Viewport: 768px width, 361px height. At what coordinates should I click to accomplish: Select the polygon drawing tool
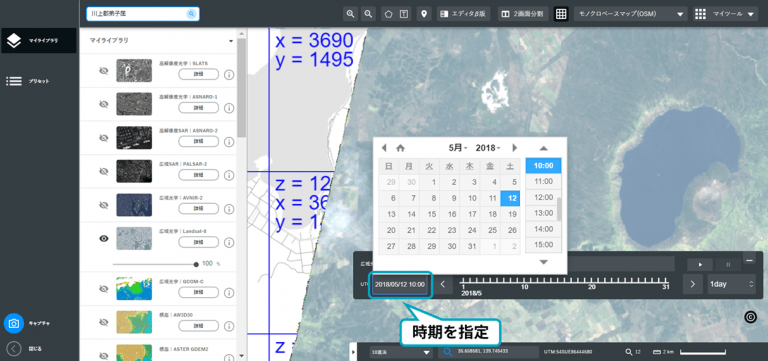388,14
